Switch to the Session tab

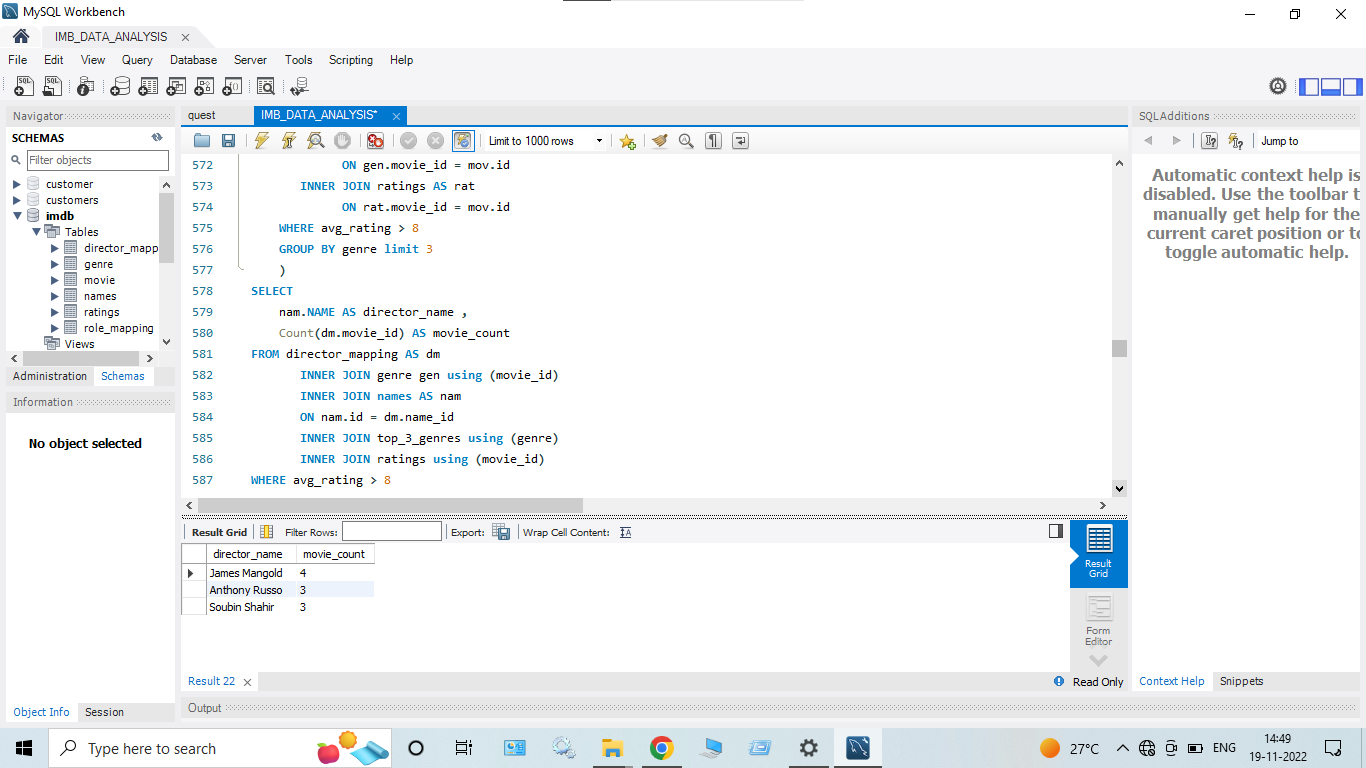coord(104,712)
